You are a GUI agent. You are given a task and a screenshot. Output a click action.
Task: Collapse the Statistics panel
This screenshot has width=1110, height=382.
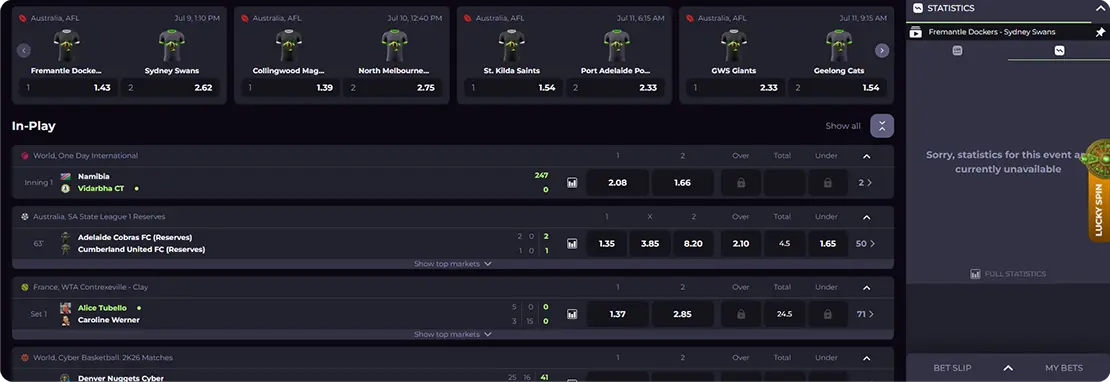(x=1099, y=8)
